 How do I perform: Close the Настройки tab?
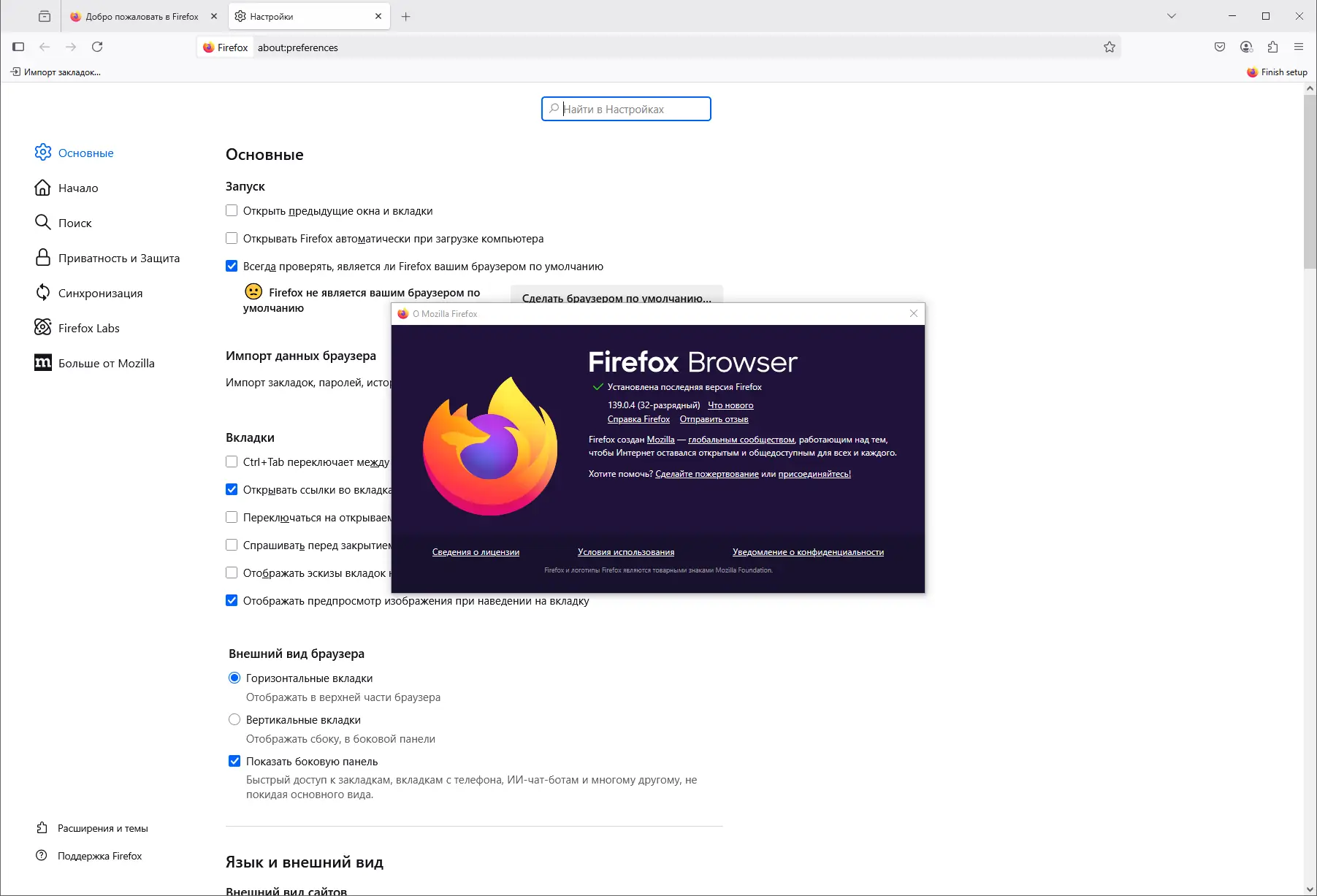tap(378, 16)
